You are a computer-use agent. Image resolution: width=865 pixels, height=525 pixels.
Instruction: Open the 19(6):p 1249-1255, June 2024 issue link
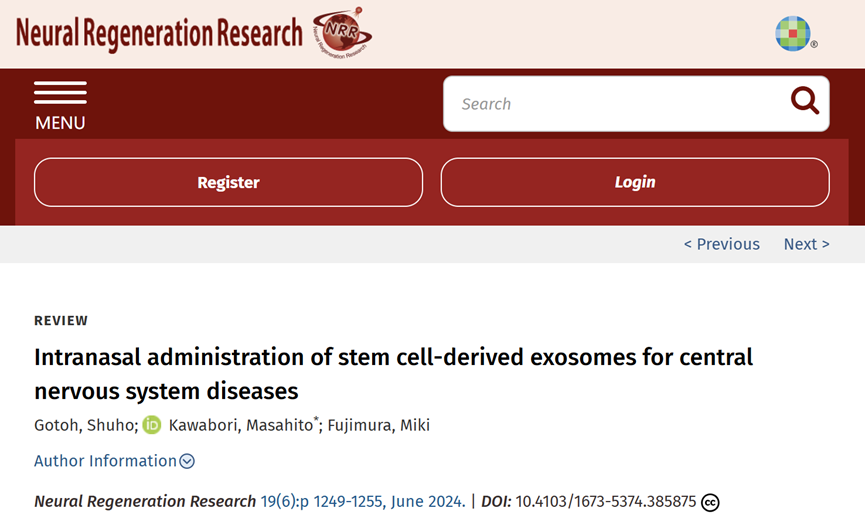pyautogui.click(x=362, y=501)
